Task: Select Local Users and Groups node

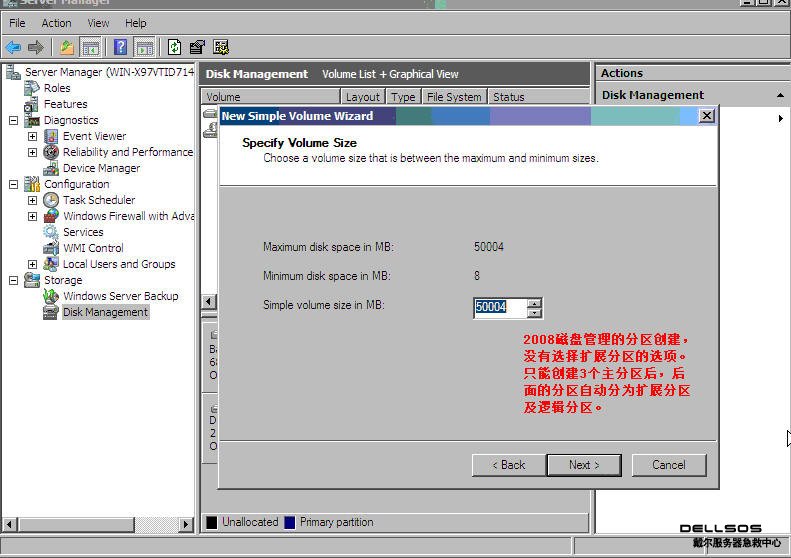Action: pos(119,264)
